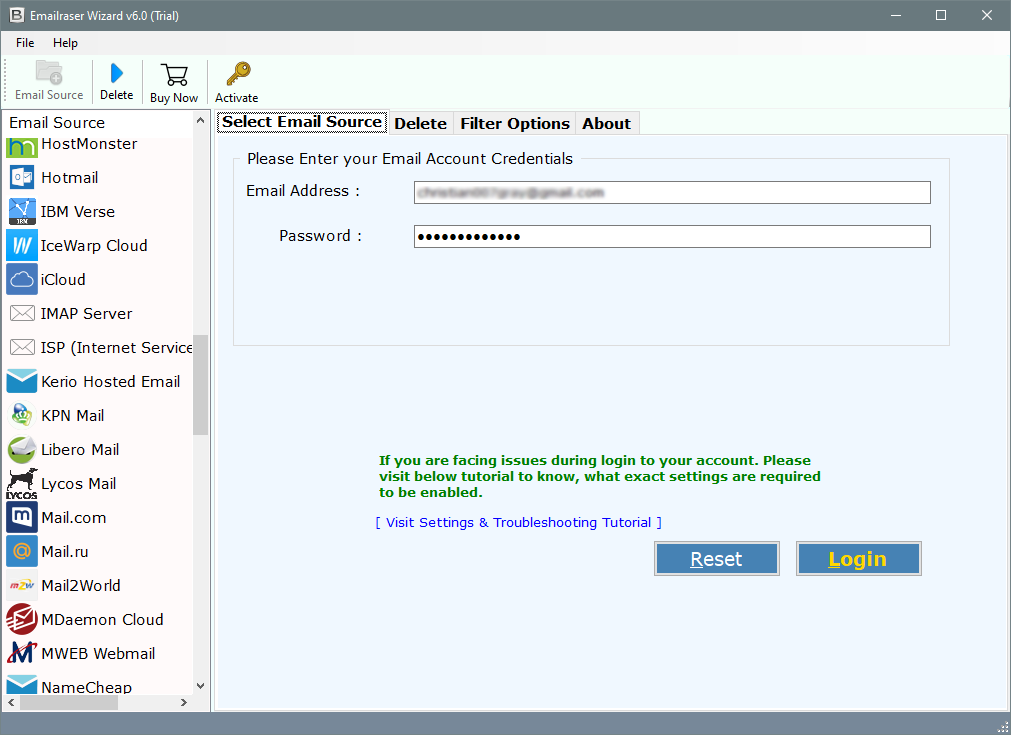Click the 'Email Source' panel header

(x=57, y=122)
